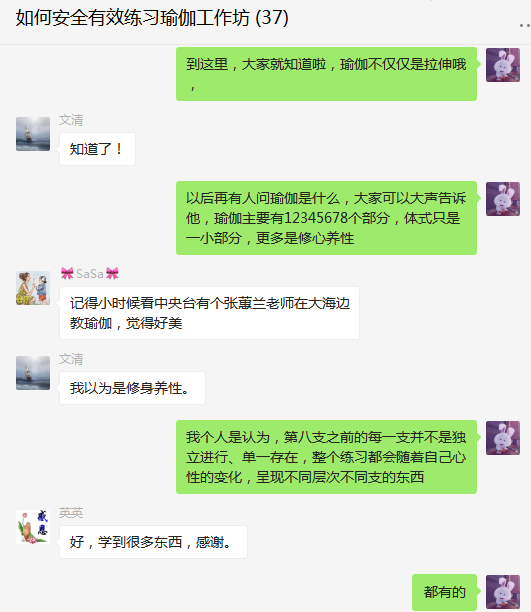Select the green bubble '都有的'
The image size is (531, 612).
point(445,592)
